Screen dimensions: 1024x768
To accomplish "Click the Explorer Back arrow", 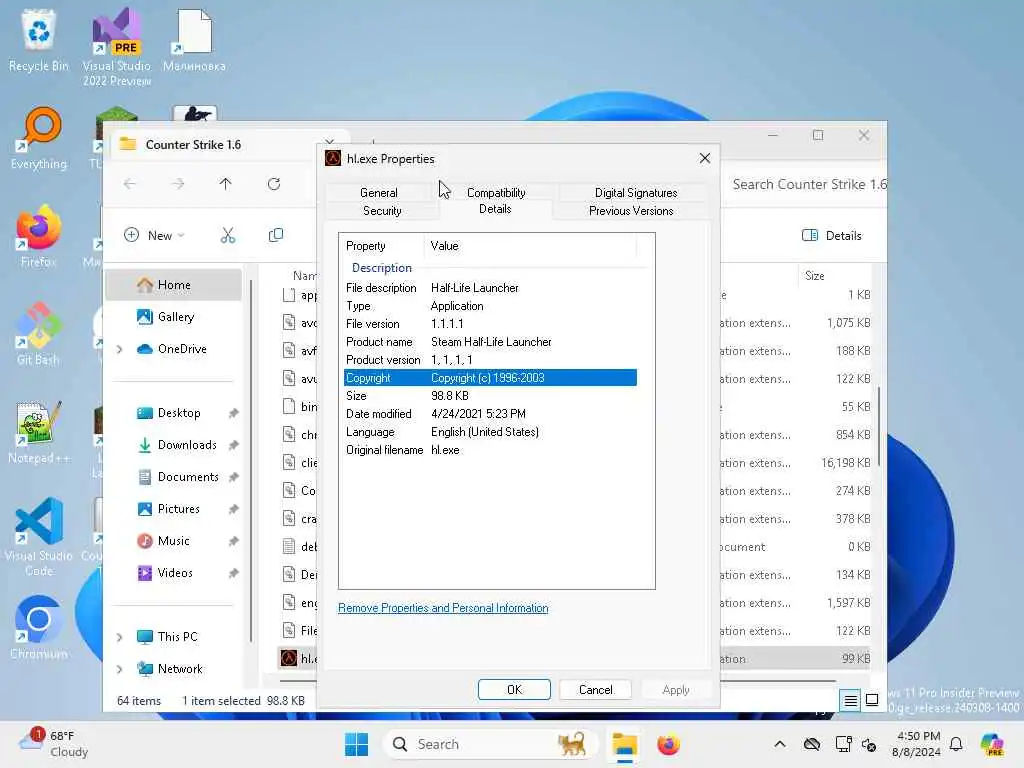I will click(x=129, y=184).
